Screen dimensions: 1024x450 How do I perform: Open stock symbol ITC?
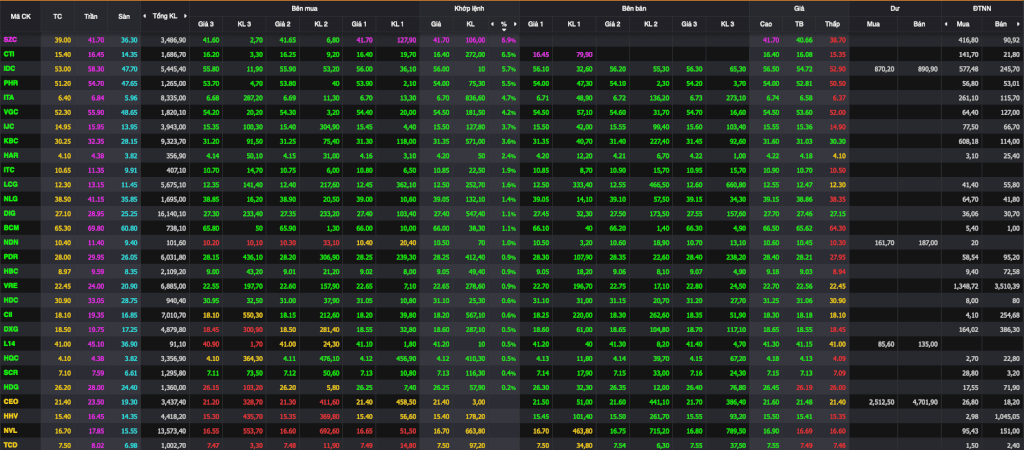(x=9, y=170)
